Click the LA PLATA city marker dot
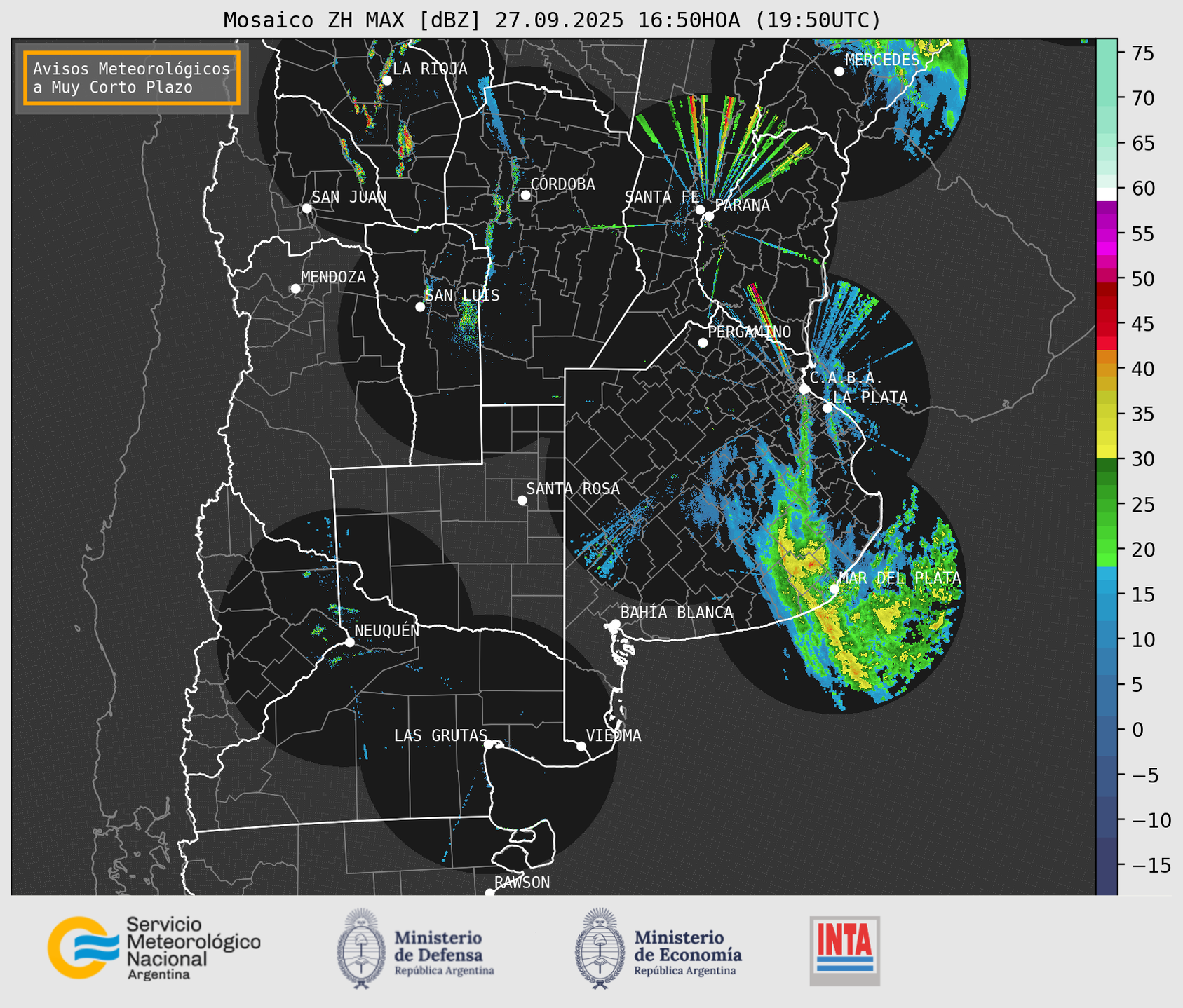1183x1008 pixels. tap(827, 408)
